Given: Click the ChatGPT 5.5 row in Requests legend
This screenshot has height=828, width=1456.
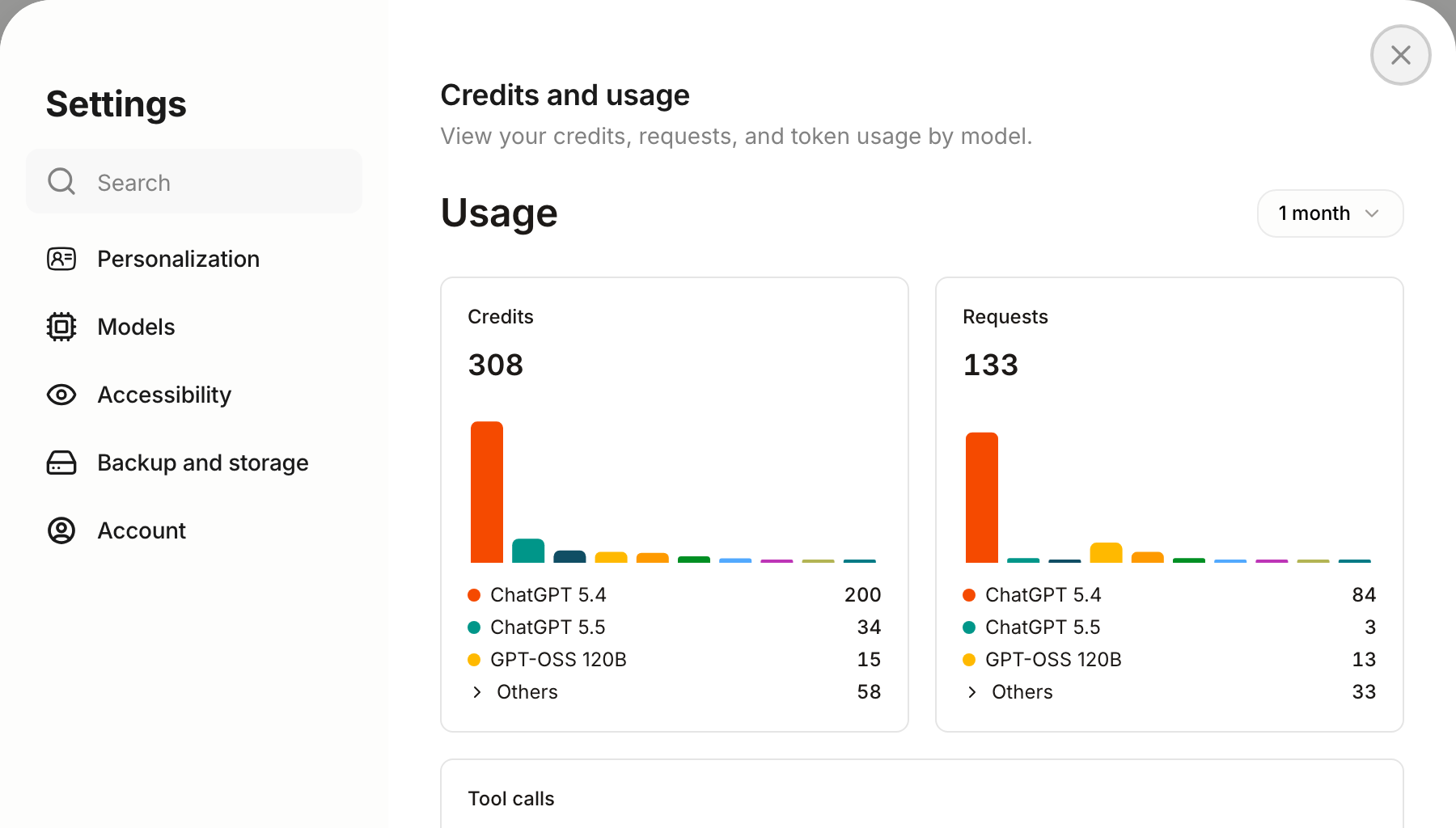Looking at the screenshot, I should pos(1170,627).
